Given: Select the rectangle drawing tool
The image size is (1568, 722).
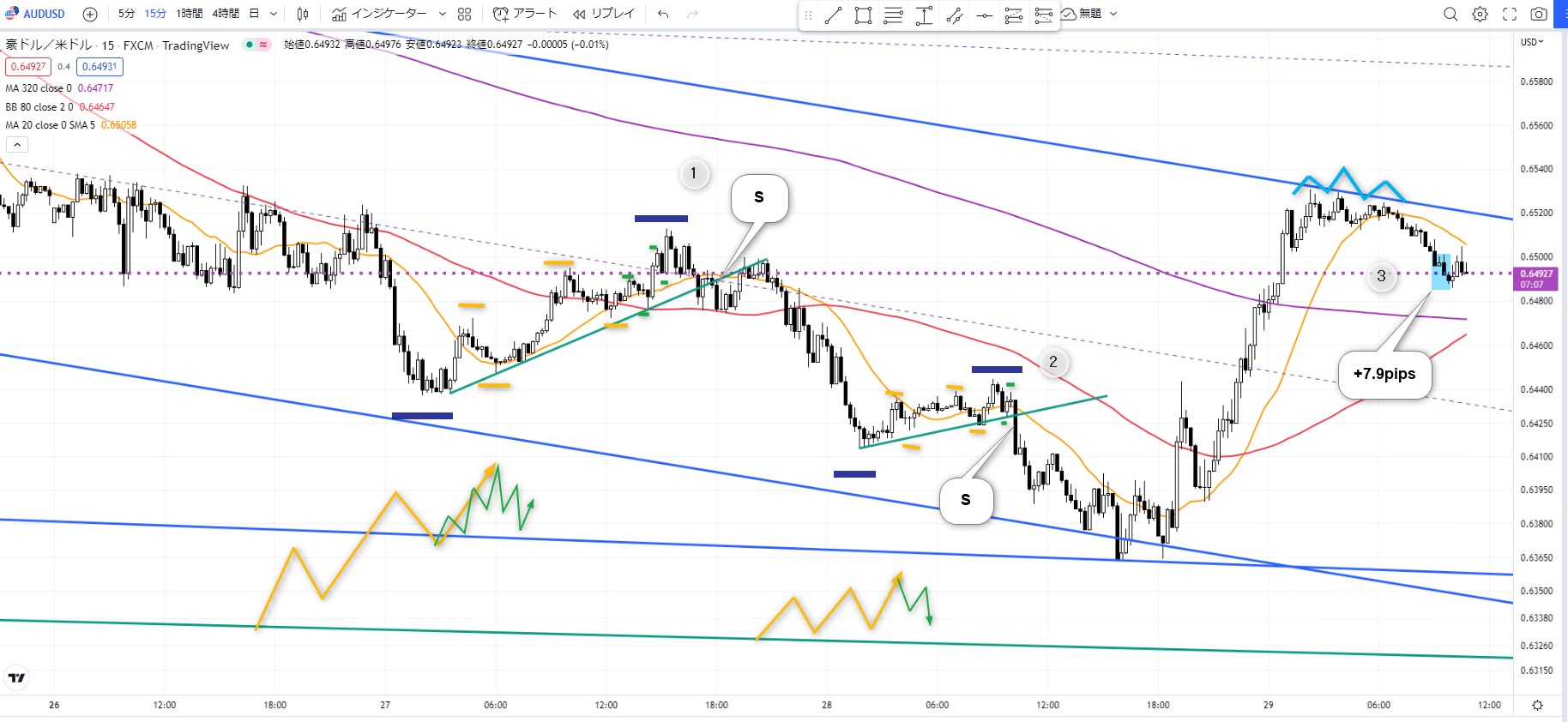Looking at the screenshot, I should click(x=863, y=15).
